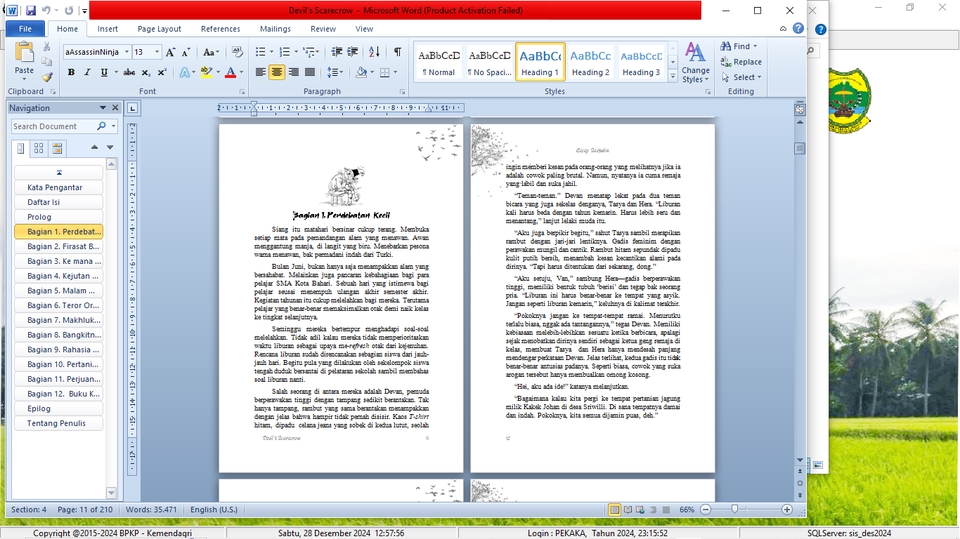This screenshot has height=539, width=960.
Task: Toggle Center alignment
Action: coord(277,72)
